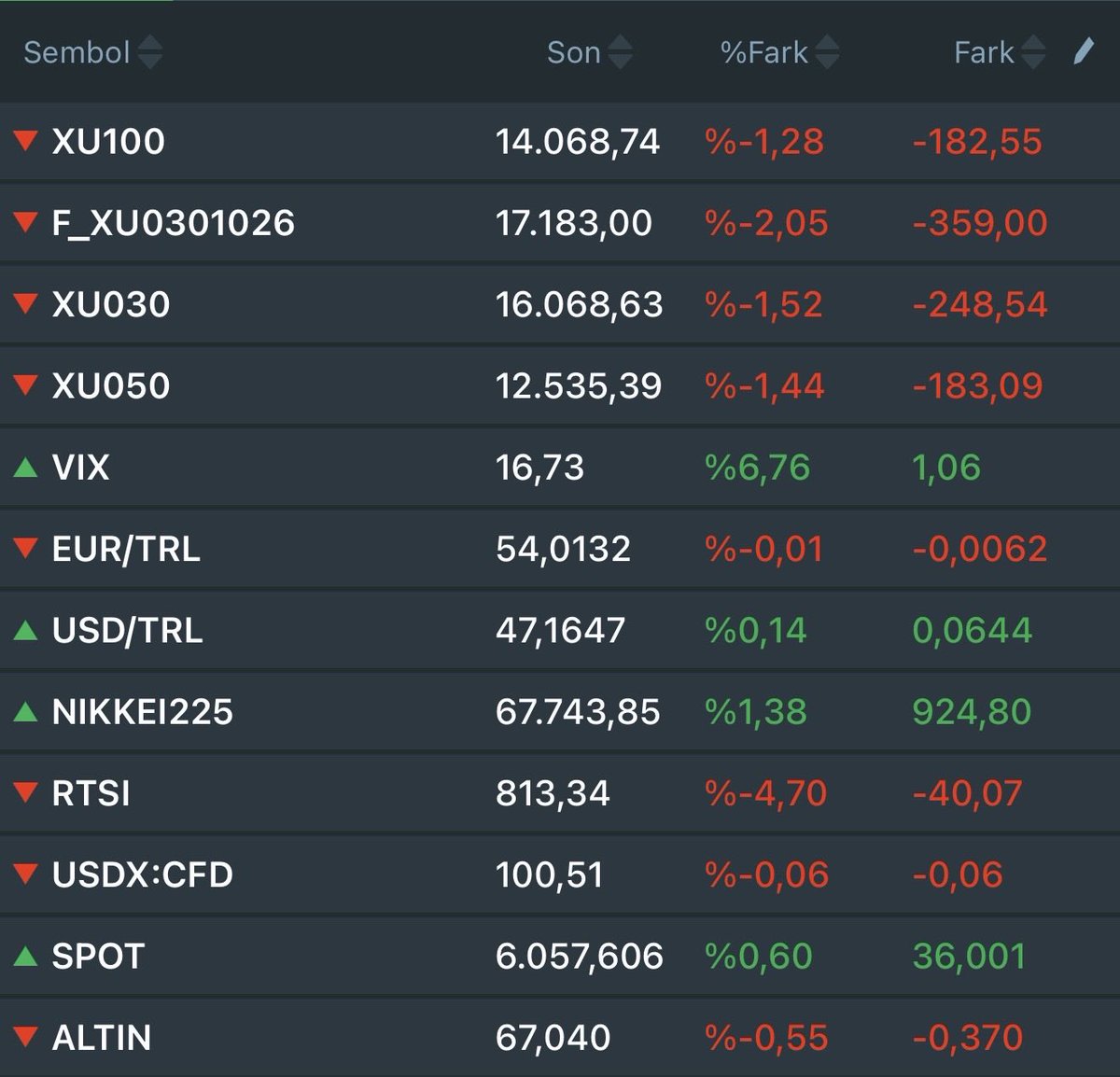
Task: Sort by Son column arrows
Action: coord(620,52)
